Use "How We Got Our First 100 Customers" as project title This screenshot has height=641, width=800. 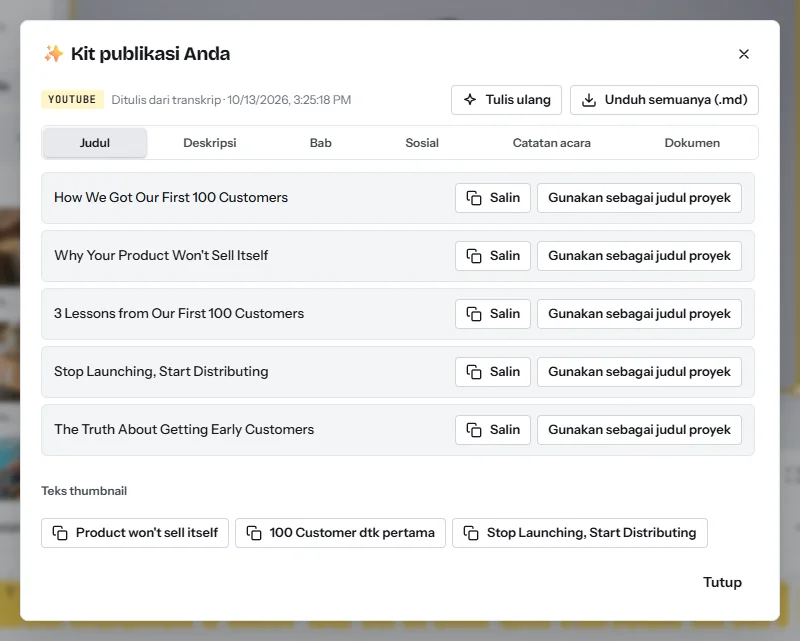point(639,198)
